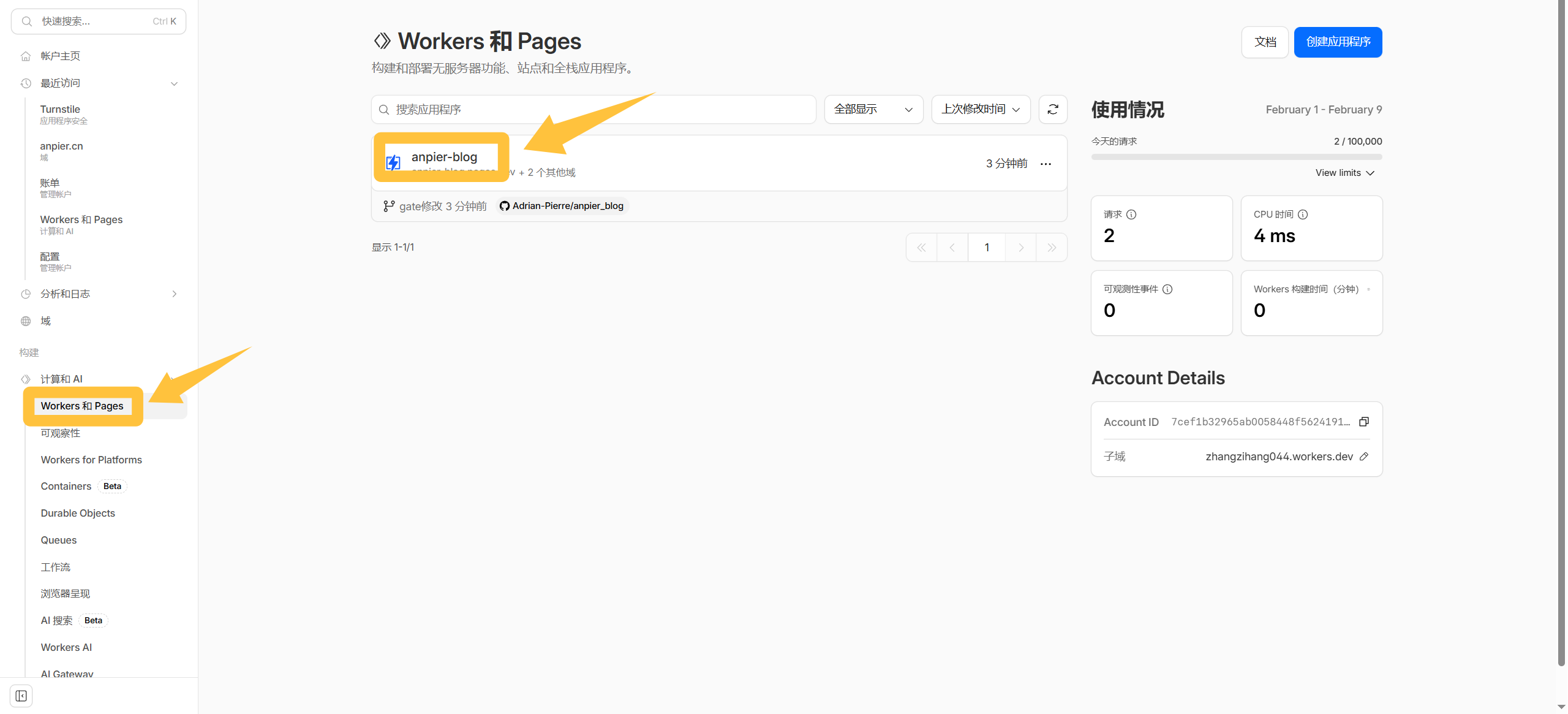The width and height of the screenshot is (1568, 714).
Task: Go to the next page of results
Action: point(1020,248)
